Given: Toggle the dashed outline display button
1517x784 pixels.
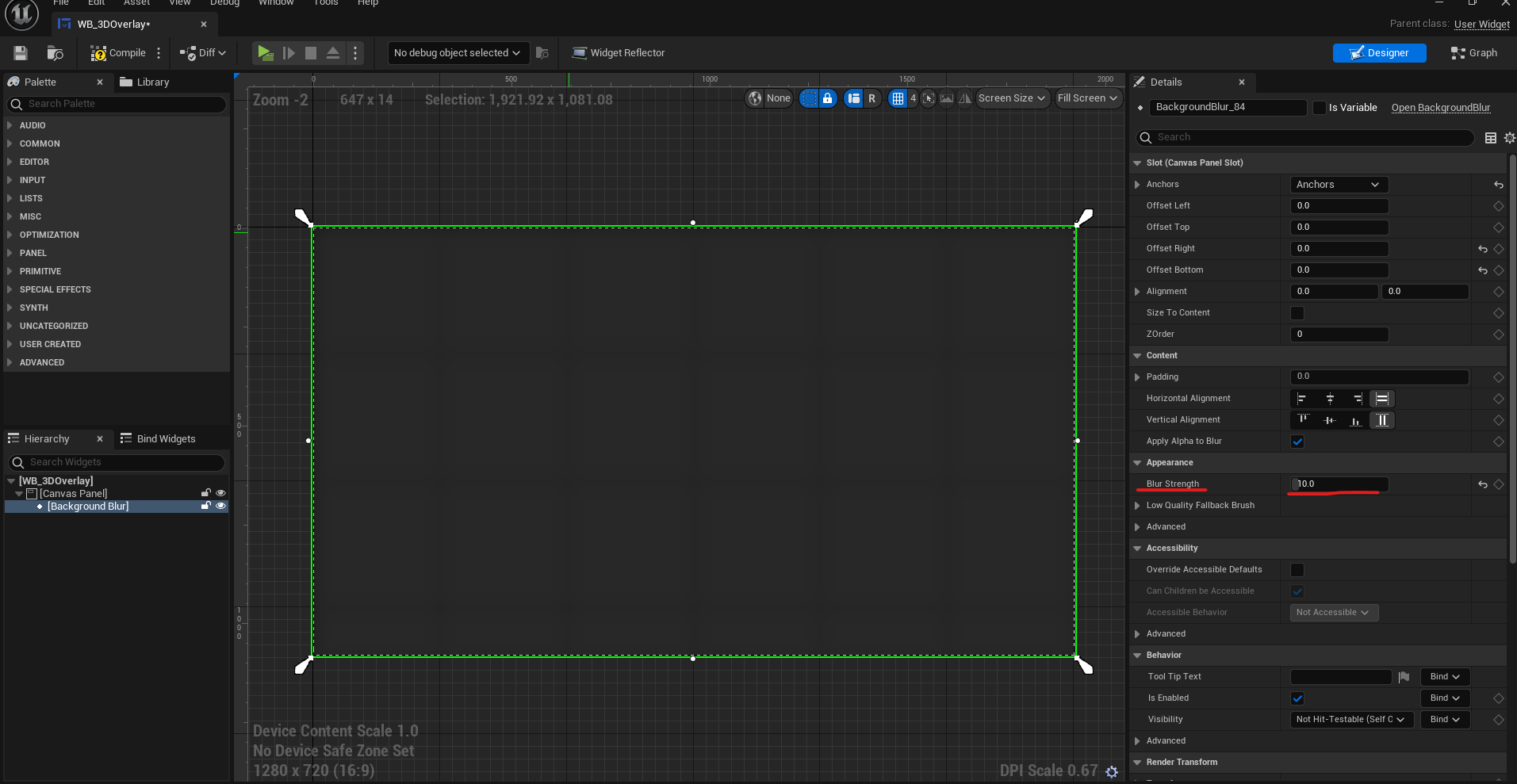Looking at the screenshot, I should pyautogui.click(x=809, y=98).
